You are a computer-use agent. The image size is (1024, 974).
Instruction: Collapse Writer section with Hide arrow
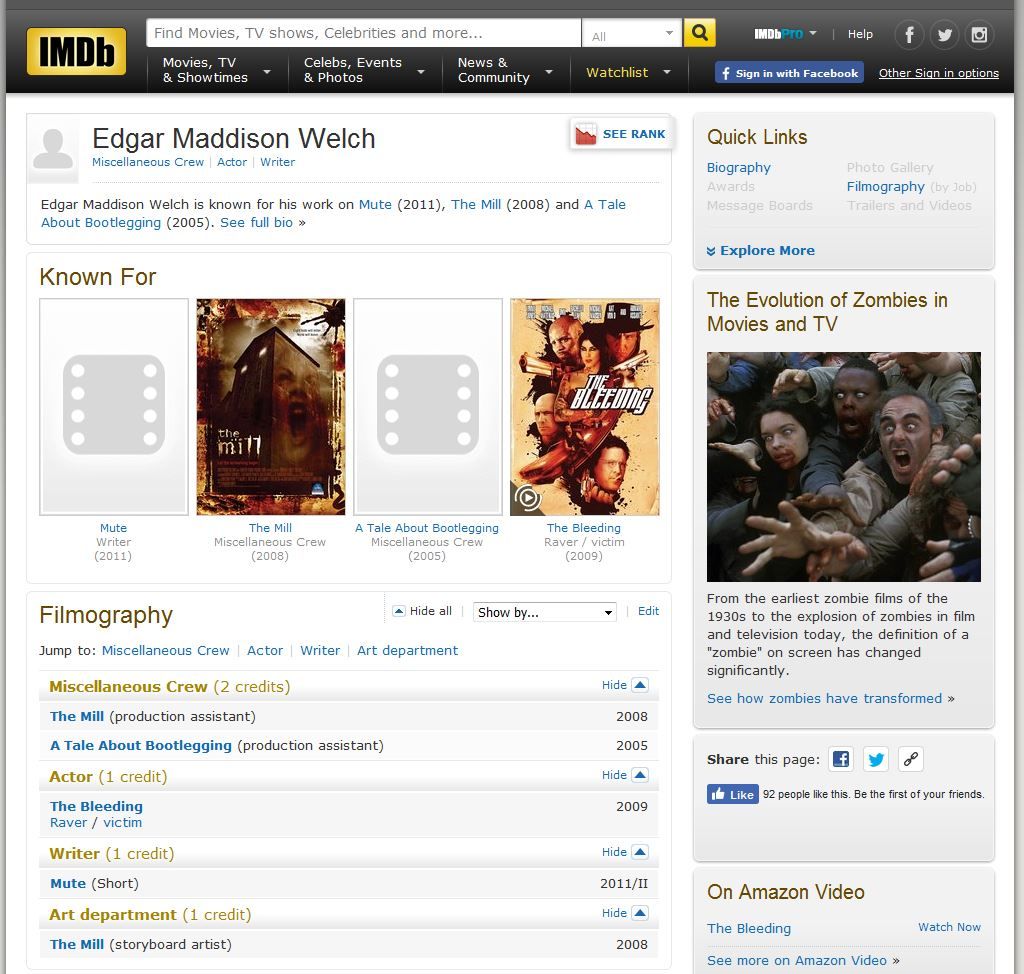point(640,852)
